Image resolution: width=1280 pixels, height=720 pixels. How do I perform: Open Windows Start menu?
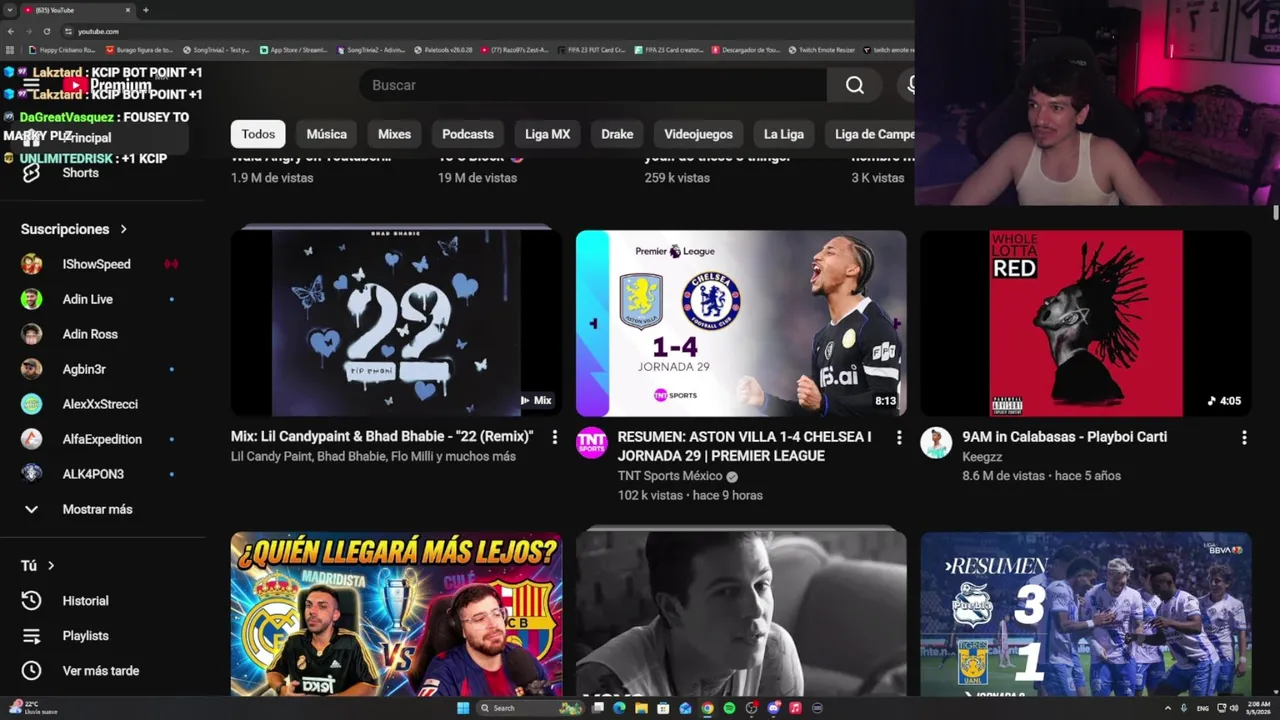click(463, 708)
